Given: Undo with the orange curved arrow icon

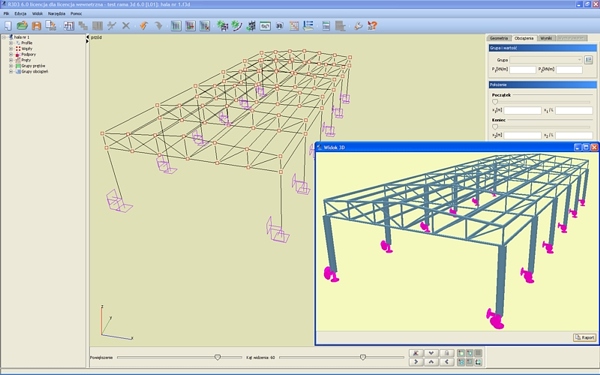Looking at the screenshot, I should pos(143,26).
